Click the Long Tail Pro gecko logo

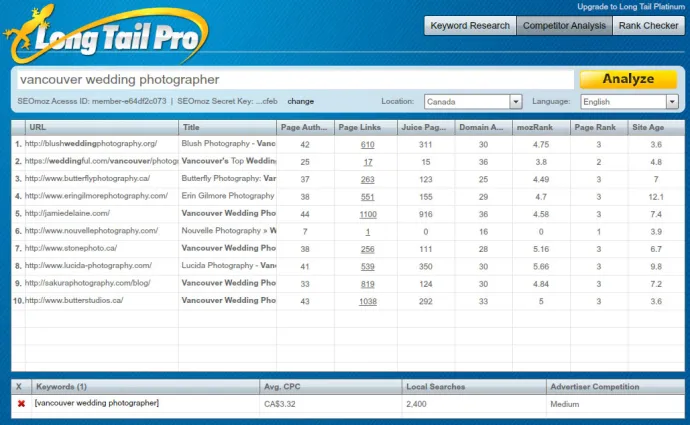(x=106, y=34)
